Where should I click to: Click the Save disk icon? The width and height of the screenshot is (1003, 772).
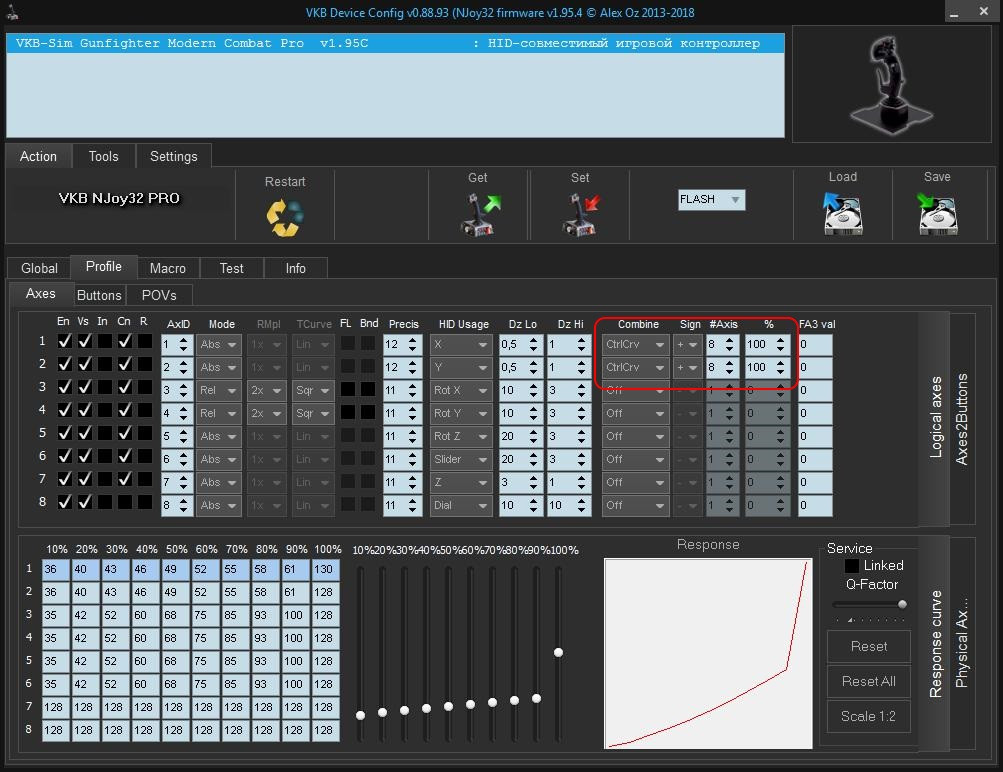pyautogui.click(x=937, y=213)
